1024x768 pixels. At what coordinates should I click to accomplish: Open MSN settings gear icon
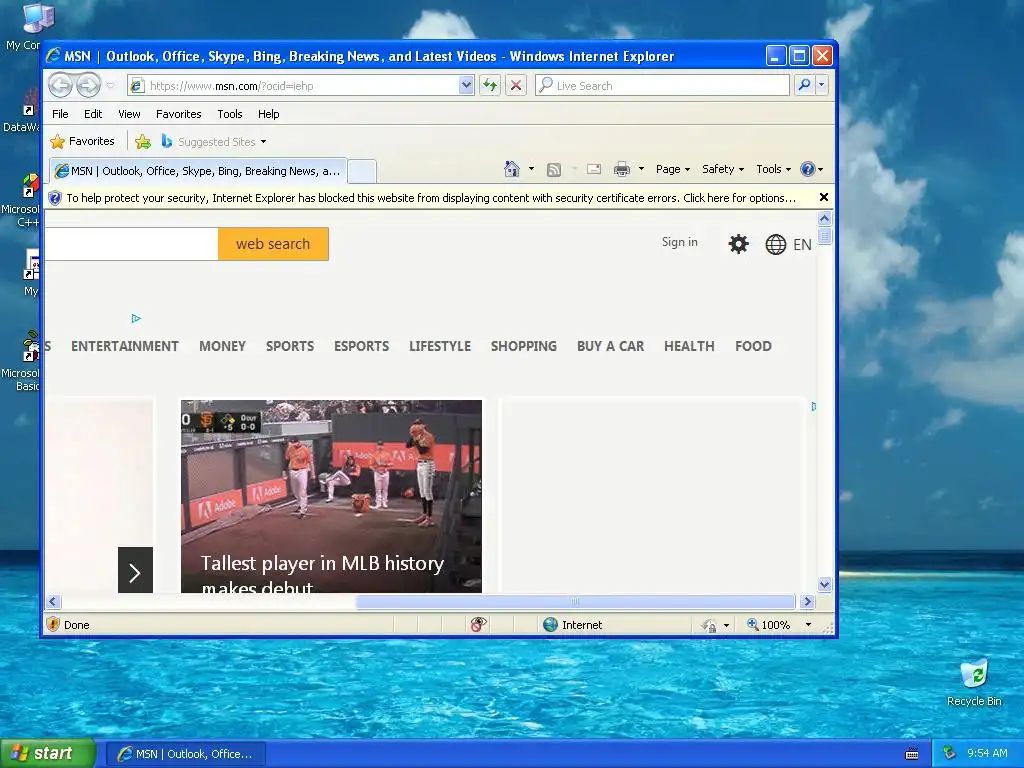click(x=739, y=244)
